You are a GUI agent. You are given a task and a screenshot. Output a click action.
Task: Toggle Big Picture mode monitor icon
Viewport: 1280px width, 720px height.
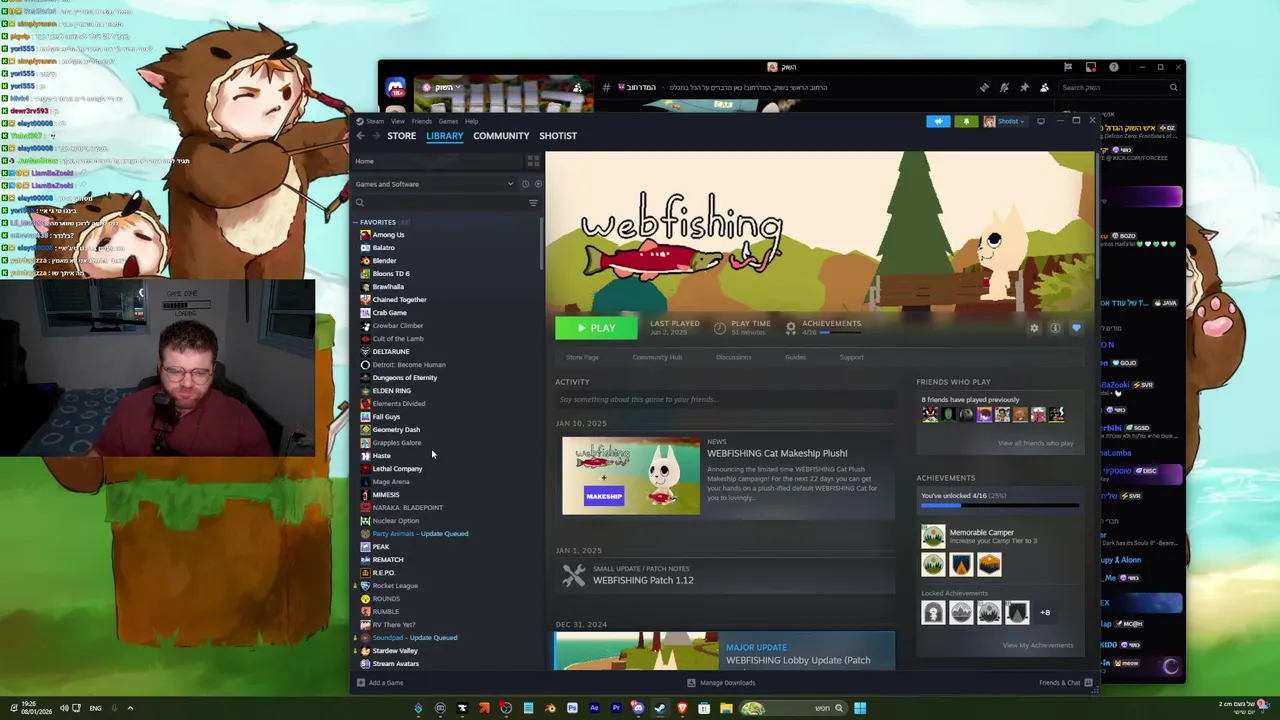click(1041, 121)
